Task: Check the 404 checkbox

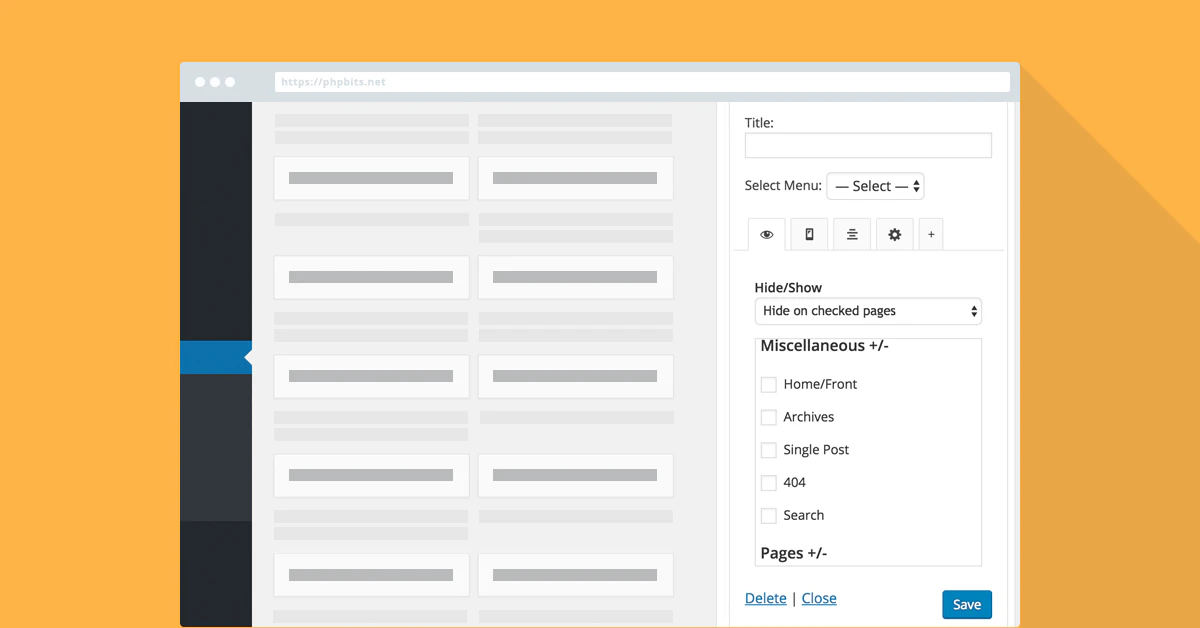Action: pyautogui.click(x=769, y=483)
